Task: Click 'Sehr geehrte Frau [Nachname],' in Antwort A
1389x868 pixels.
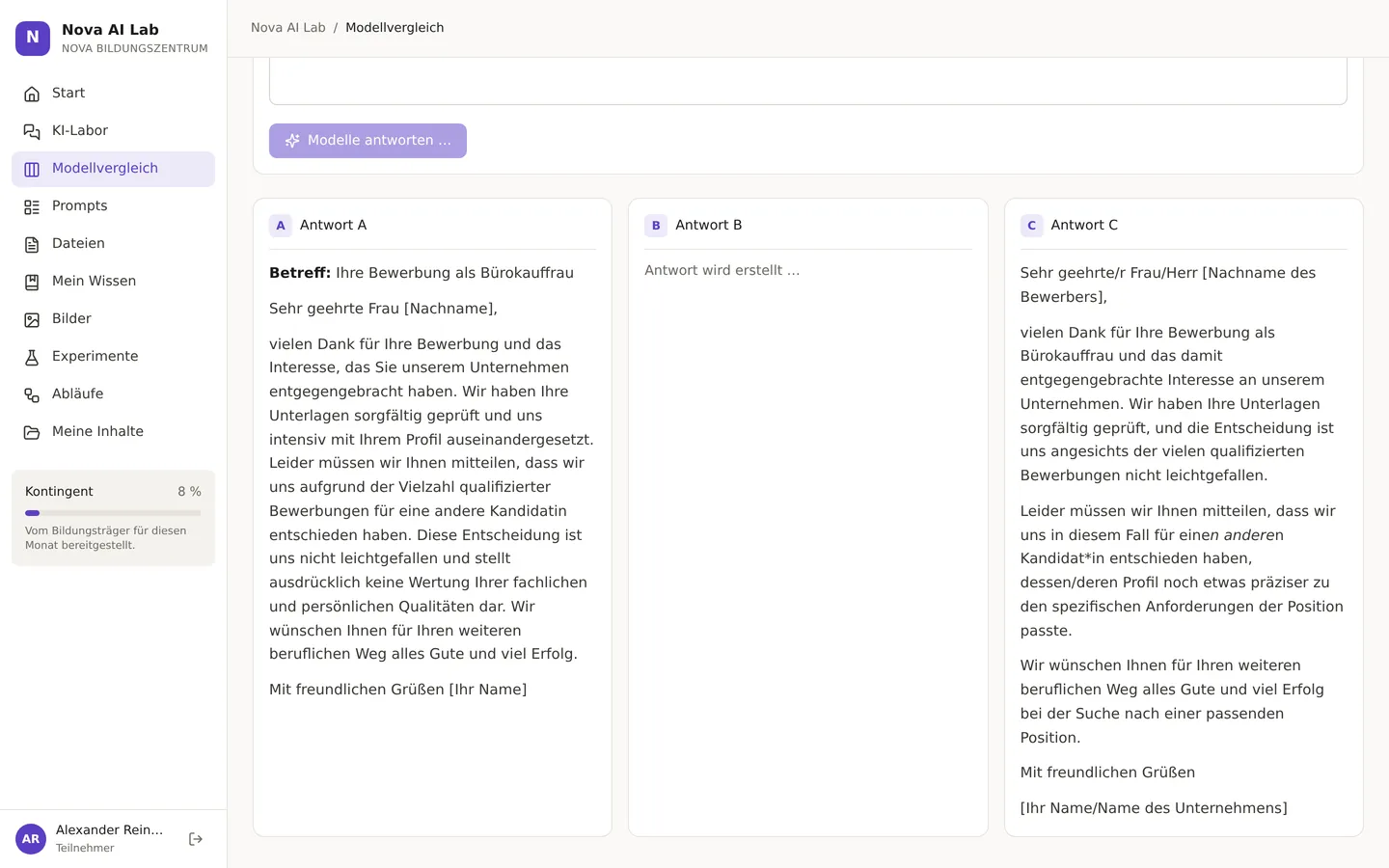Action: tap(383, 309)
